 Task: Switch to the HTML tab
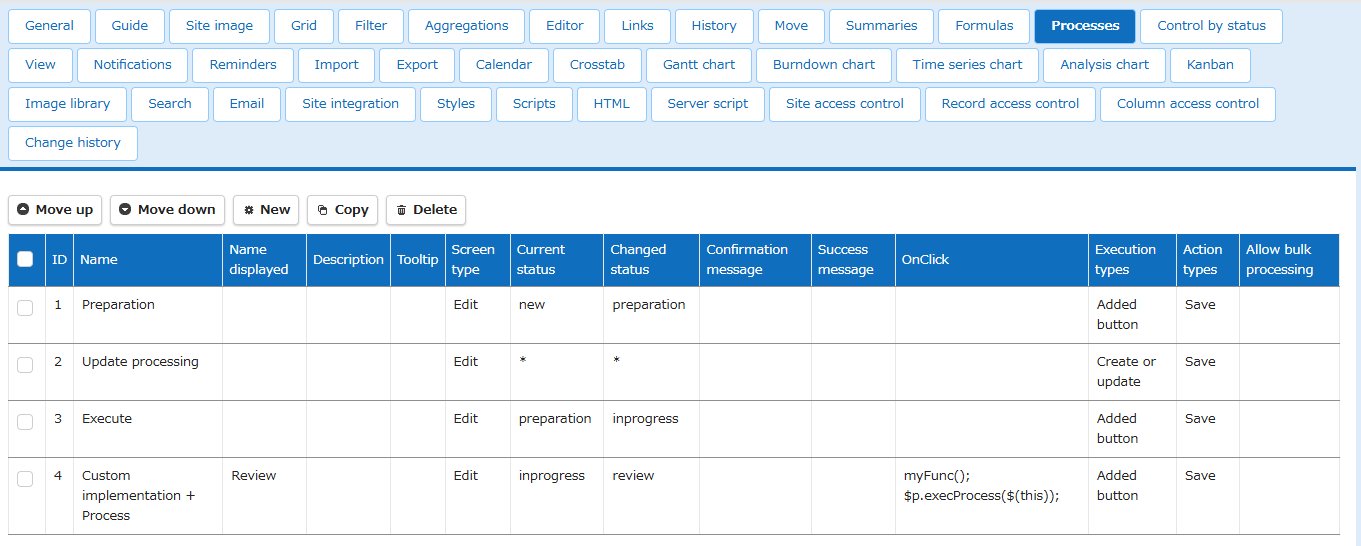(x=612, y=104)
